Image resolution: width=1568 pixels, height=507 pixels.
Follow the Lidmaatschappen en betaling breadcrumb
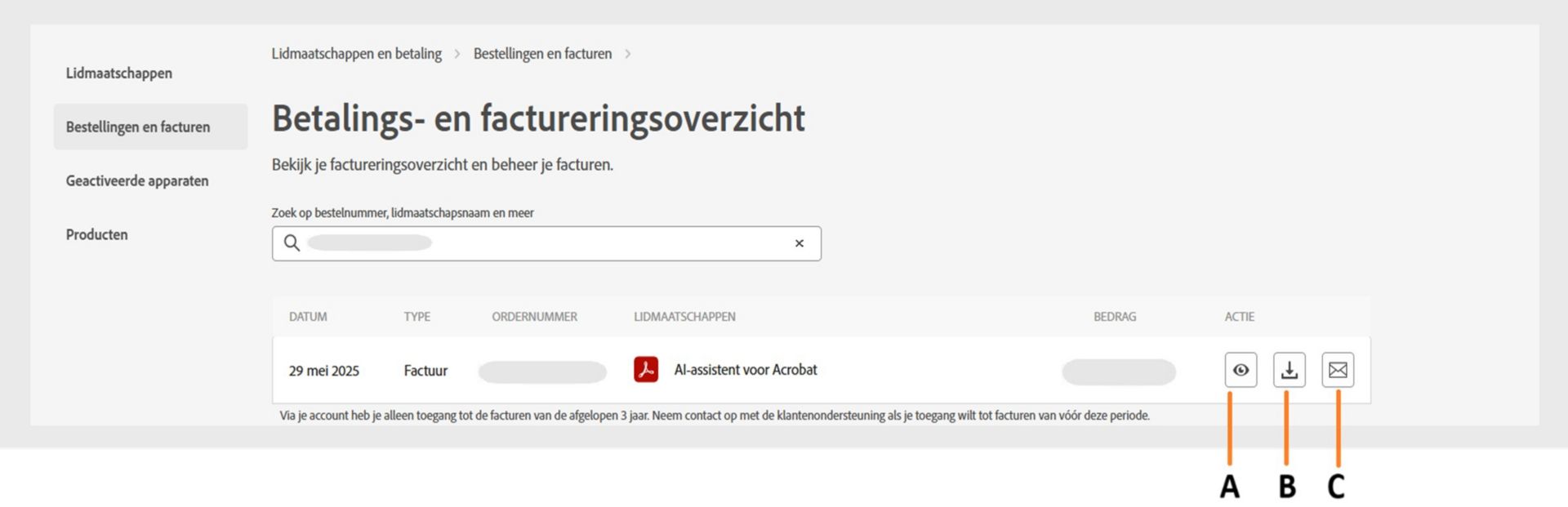[356, 54]
